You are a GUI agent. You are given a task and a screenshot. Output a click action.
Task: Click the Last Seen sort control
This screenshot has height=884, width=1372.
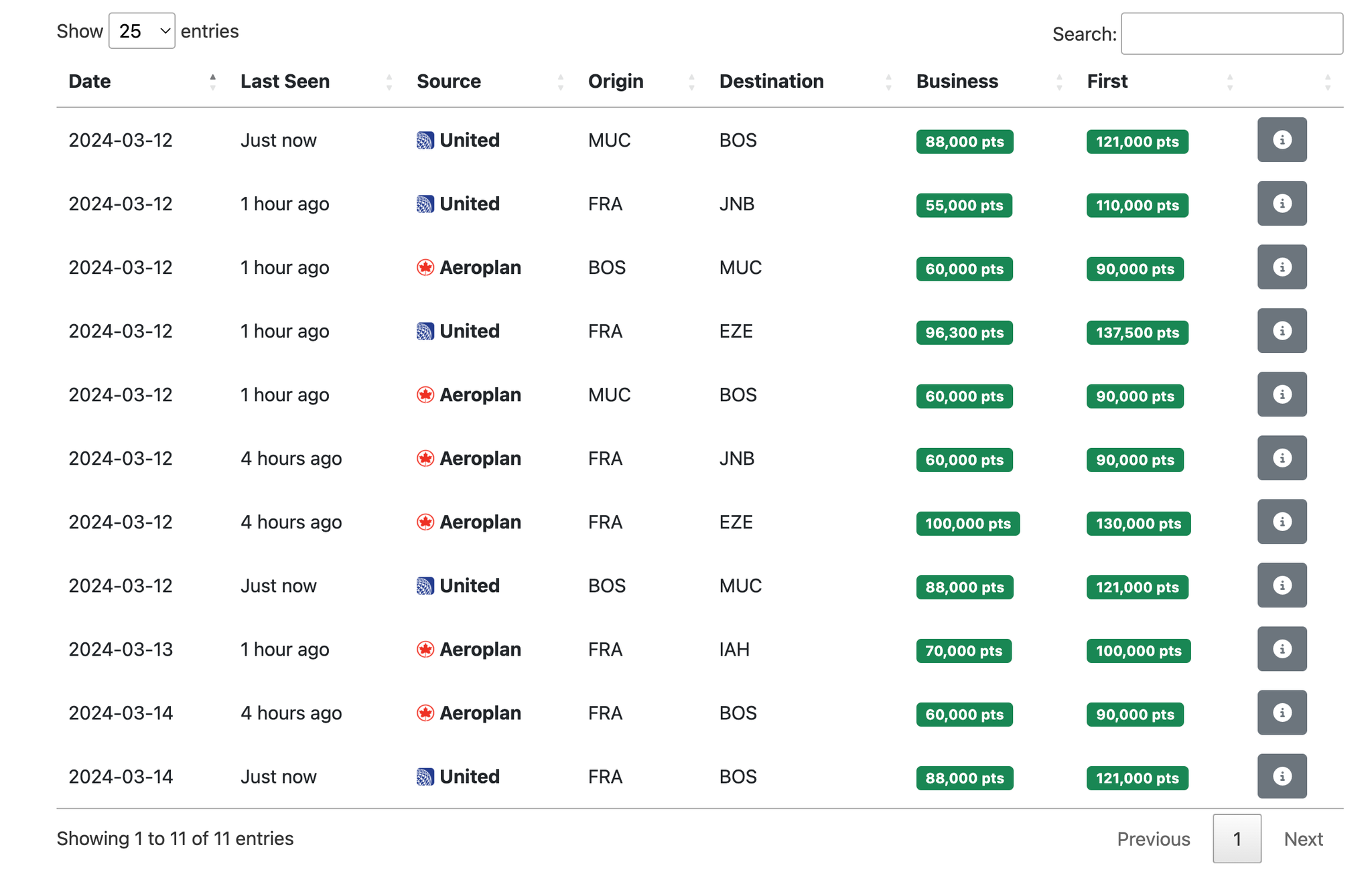tap(389, 81)
